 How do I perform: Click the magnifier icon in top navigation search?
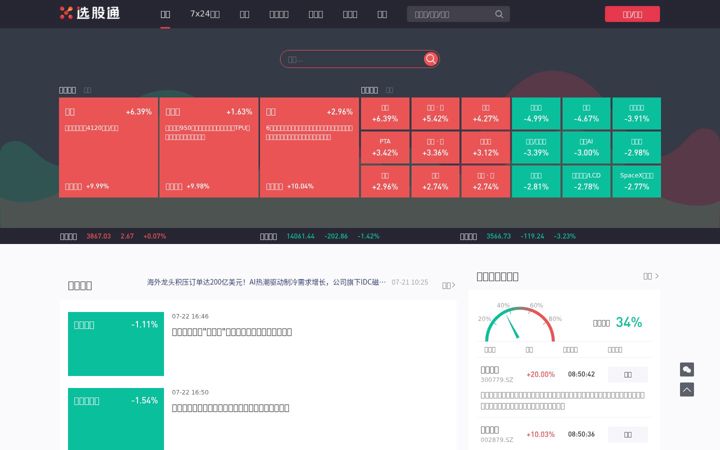point(499,14)
